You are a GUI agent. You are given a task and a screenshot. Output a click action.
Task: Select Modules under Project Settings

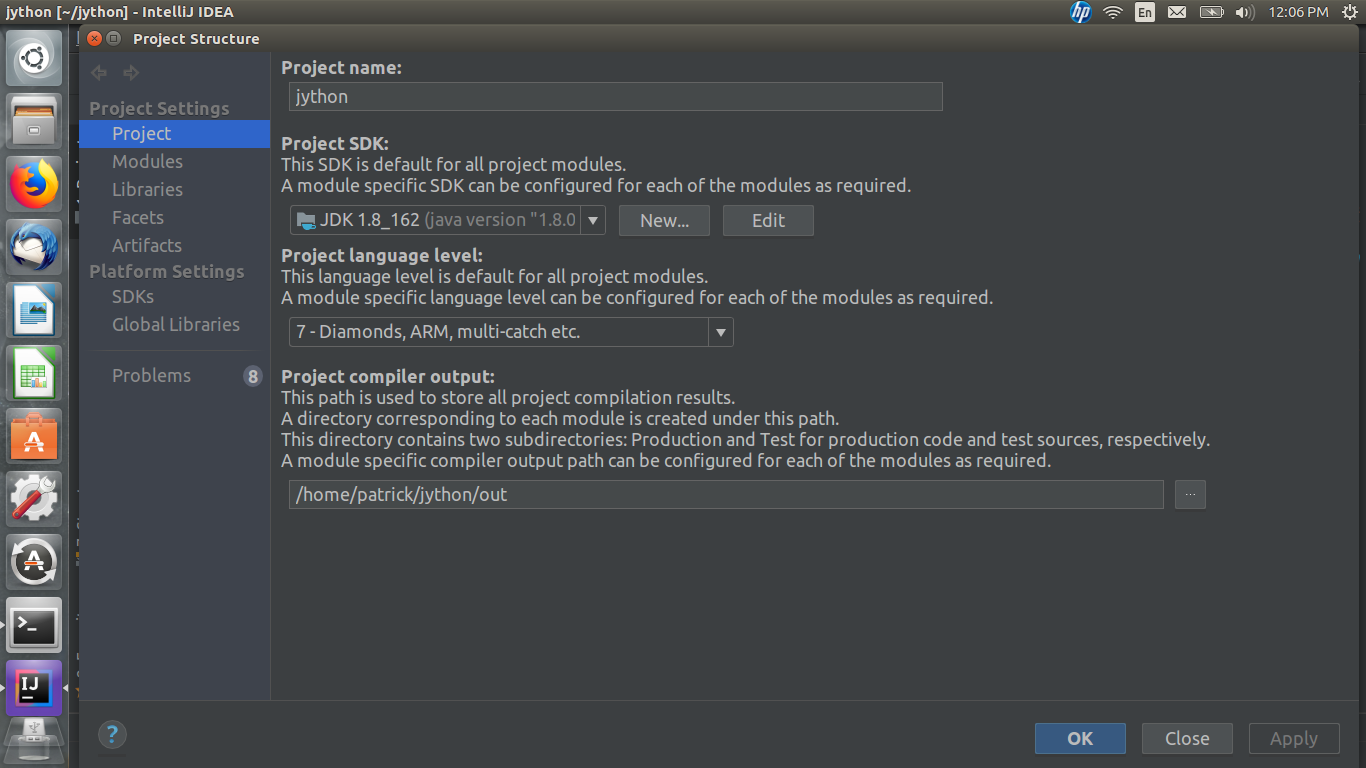[147, 161]
